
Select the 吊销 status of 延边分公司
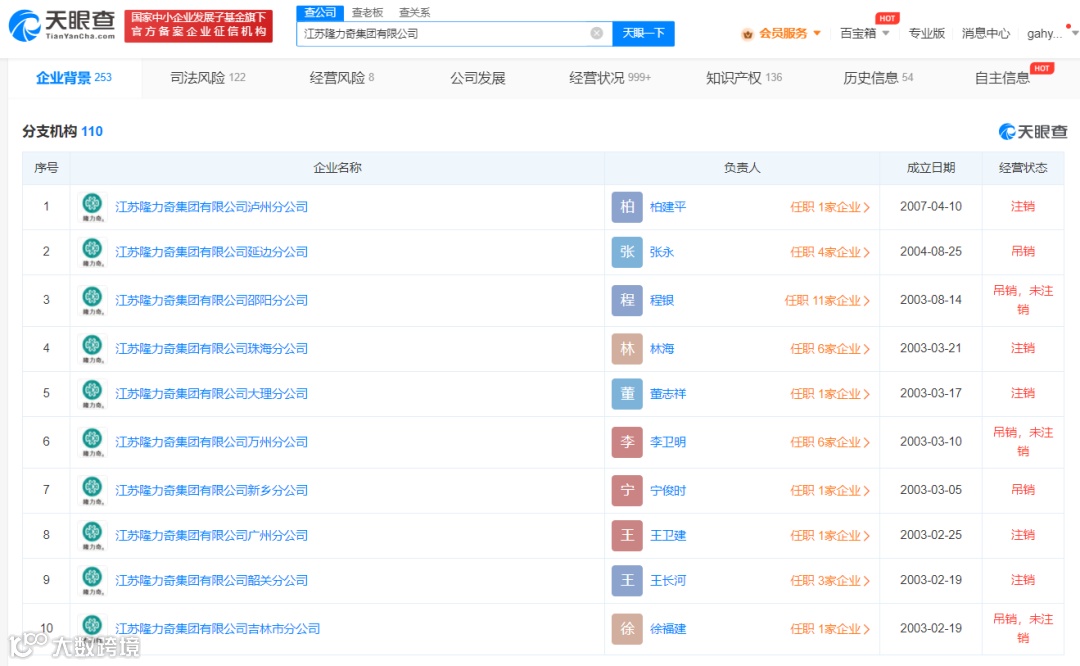(1023, 251)
